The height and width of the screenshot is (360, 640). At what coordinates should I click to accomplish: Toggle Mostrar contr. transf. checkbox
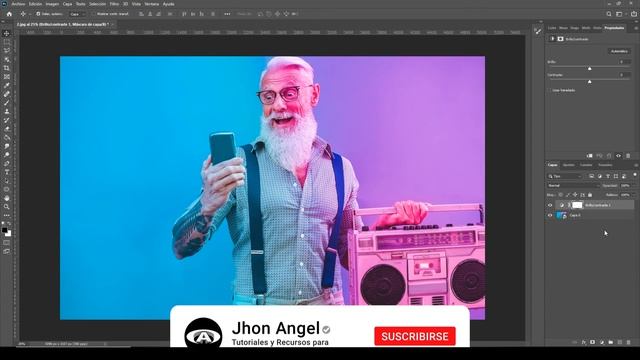pos(93,14)
